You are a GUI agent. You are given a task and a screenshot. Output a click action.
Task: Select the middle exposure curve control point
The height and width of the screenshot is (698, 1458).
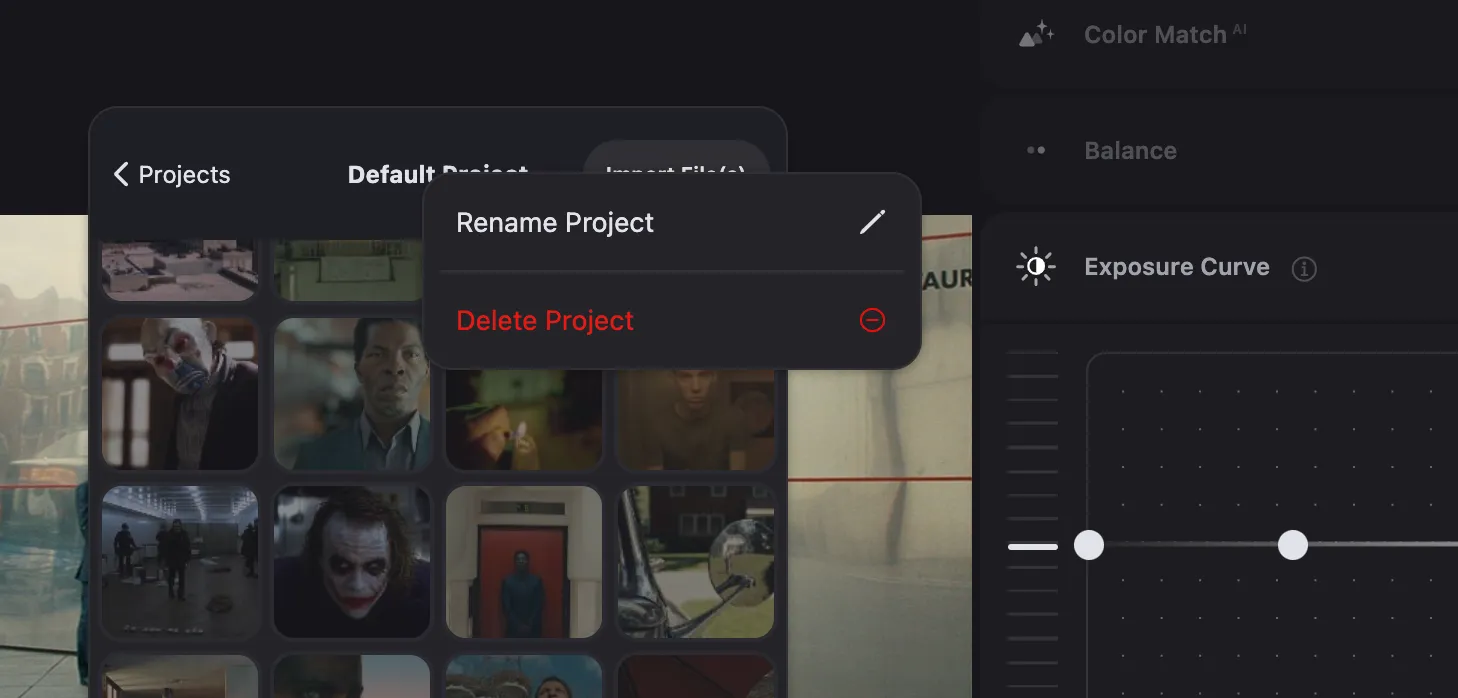pos(1293,545)
